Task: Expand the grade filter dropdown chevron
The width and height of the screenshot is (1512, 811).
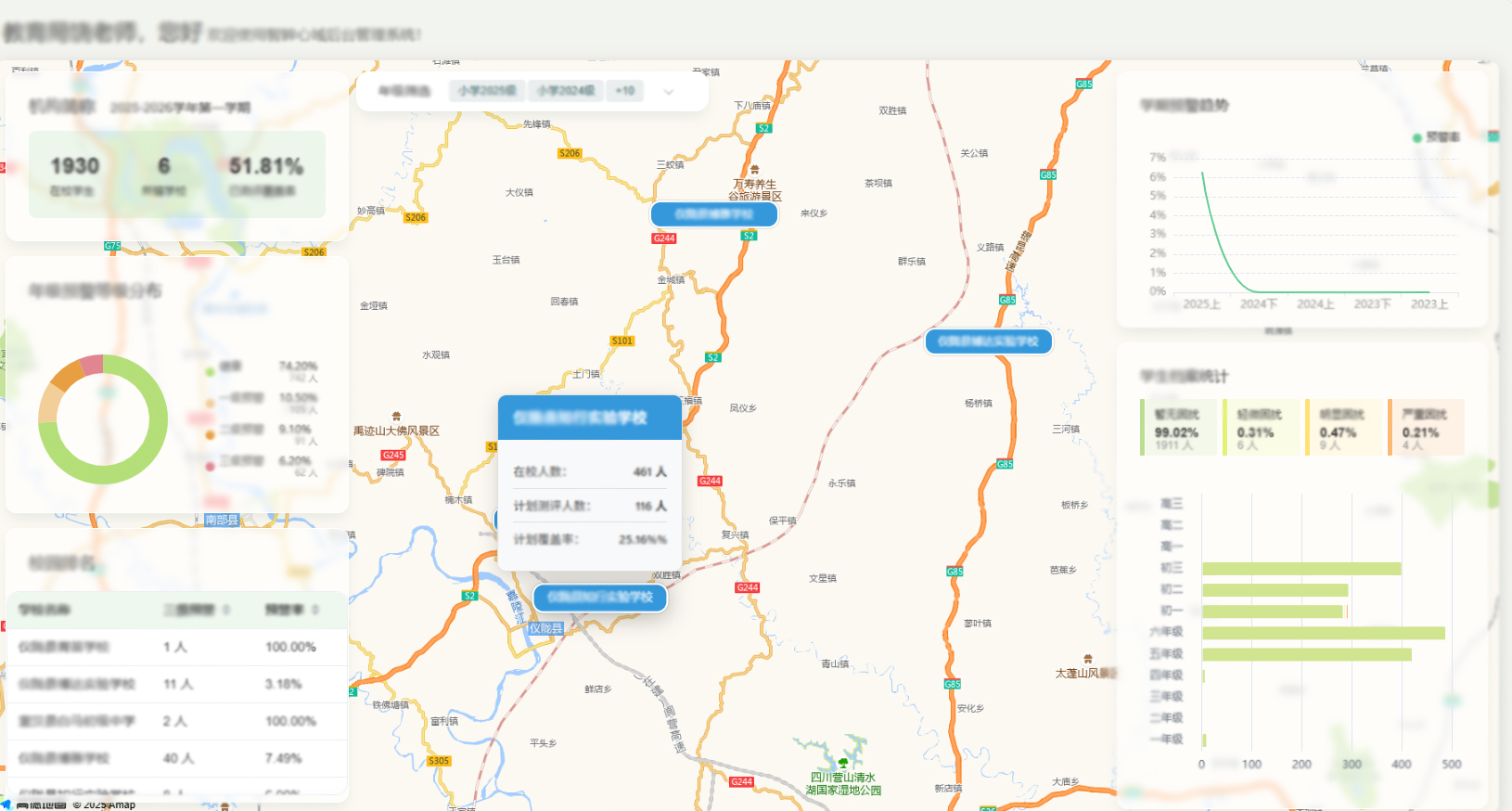Action: coord(669,92)
